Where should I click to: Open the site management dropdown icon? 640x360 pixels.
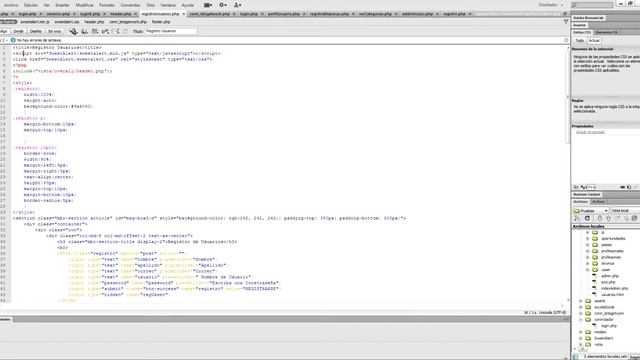coord(237,5)
